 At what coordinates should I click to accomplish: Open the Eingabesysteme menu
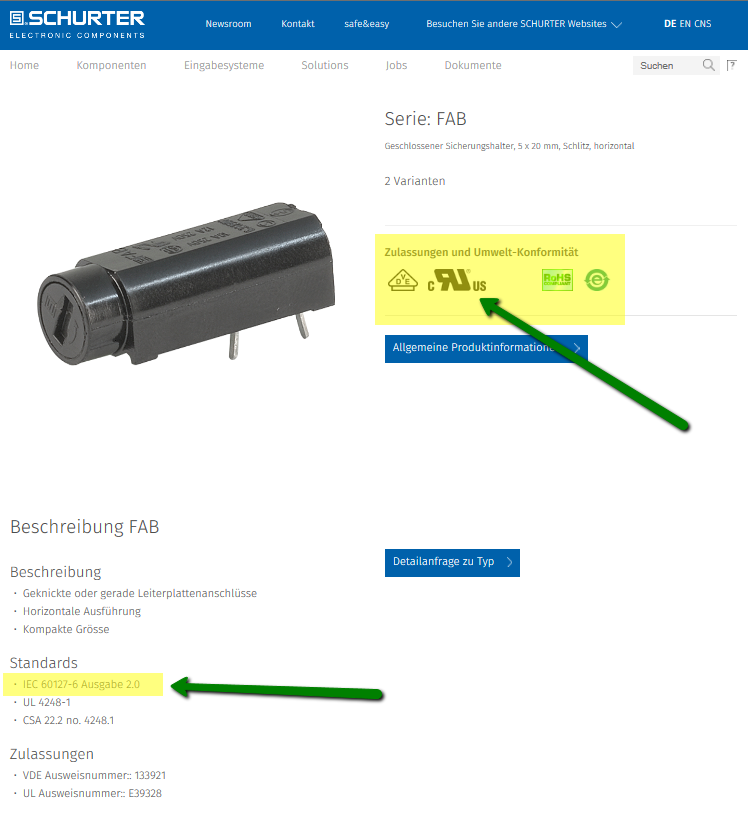(224, 65)
